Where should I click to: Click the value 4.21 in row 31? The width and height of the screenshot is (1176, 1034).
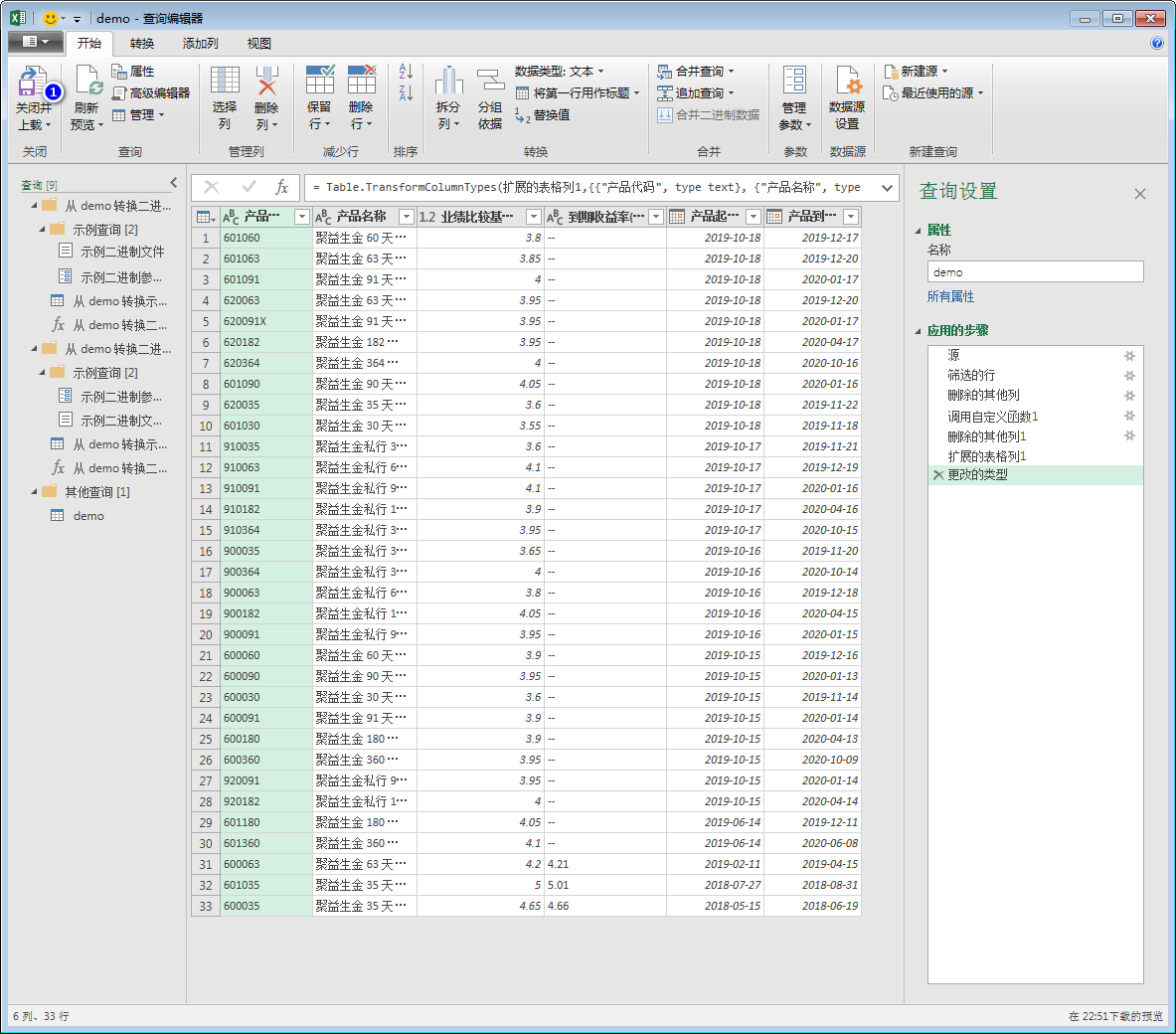tap(558, 864)
